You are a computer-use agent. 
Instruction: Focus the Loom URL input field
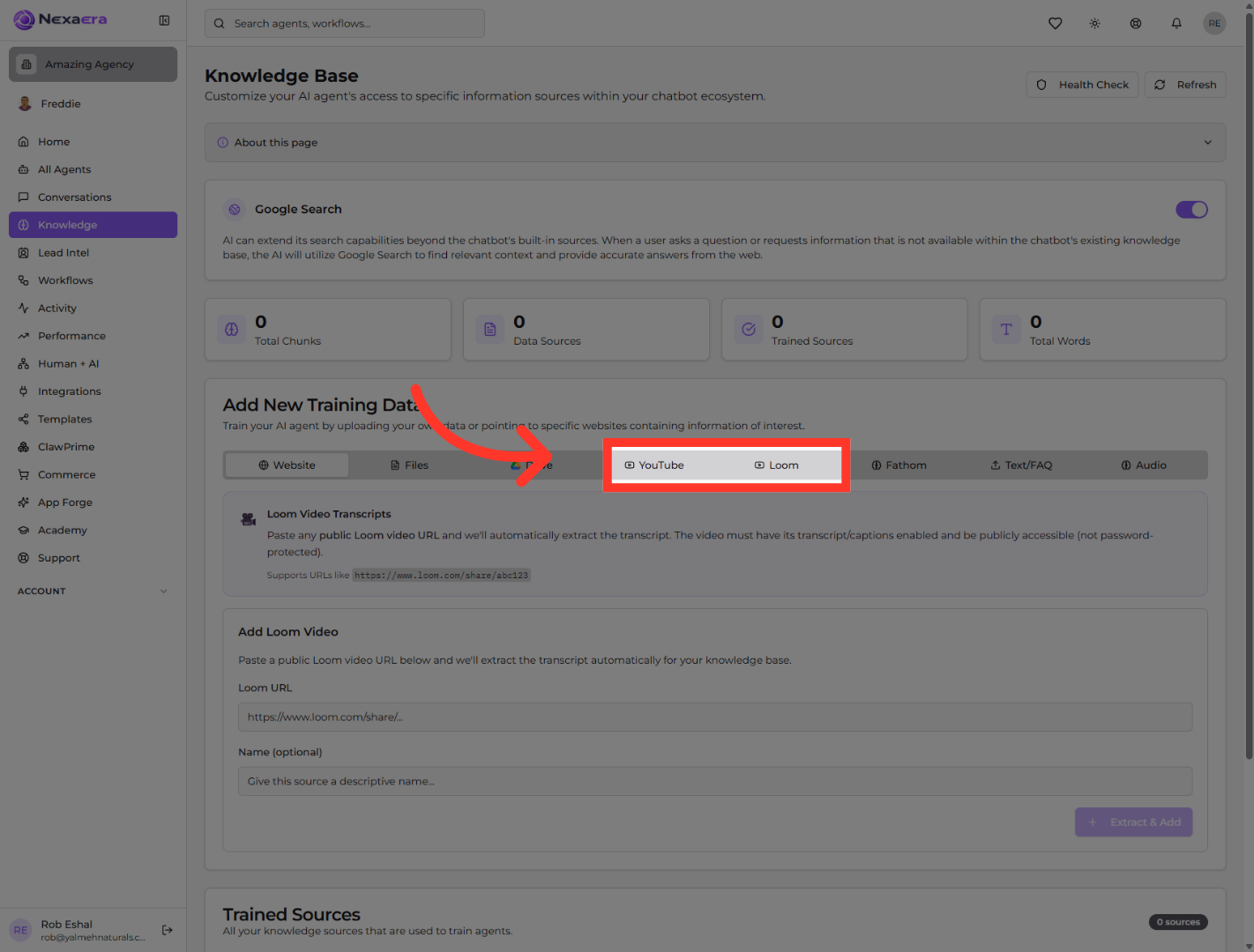[x=715, y=717]
